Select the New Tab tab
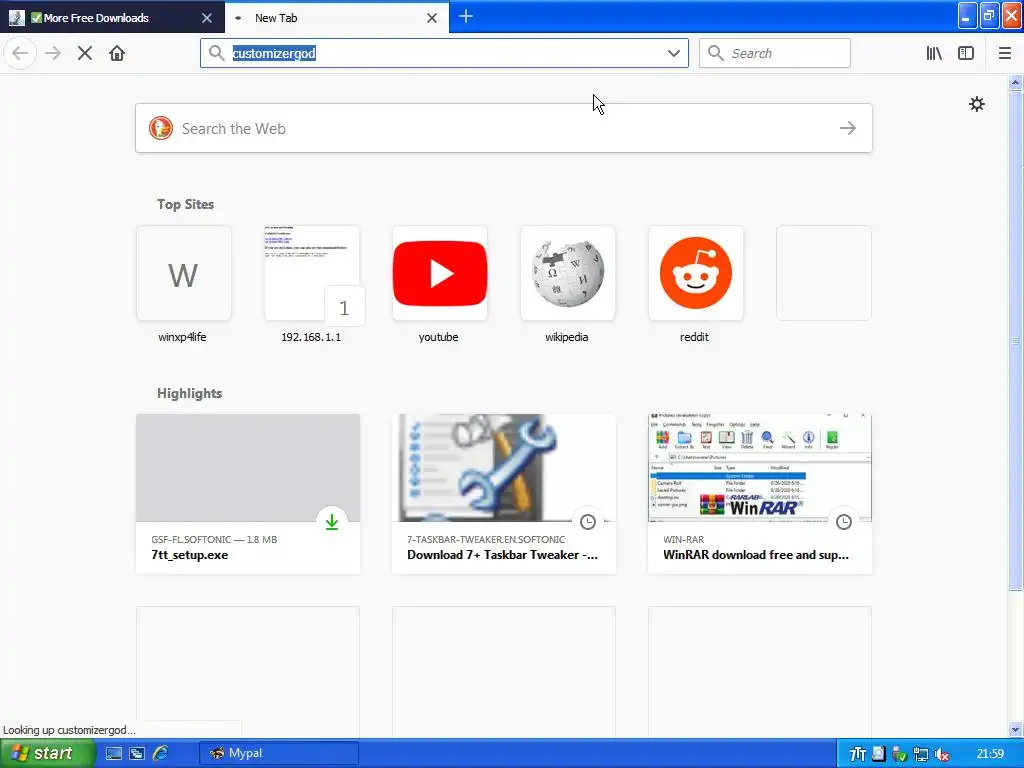 click(336, 18)
